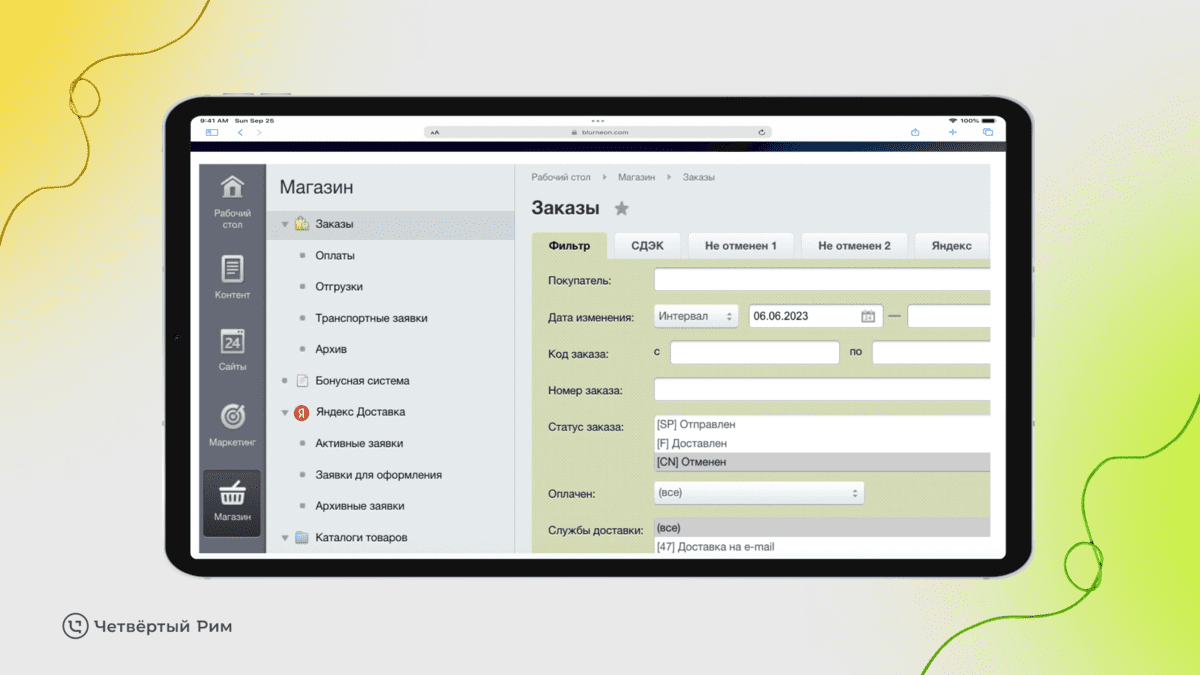Viewport: 1200px width, 675px height.
Task: Collapse the Яндекс Доставка tree node
Action: pos(285,413)
